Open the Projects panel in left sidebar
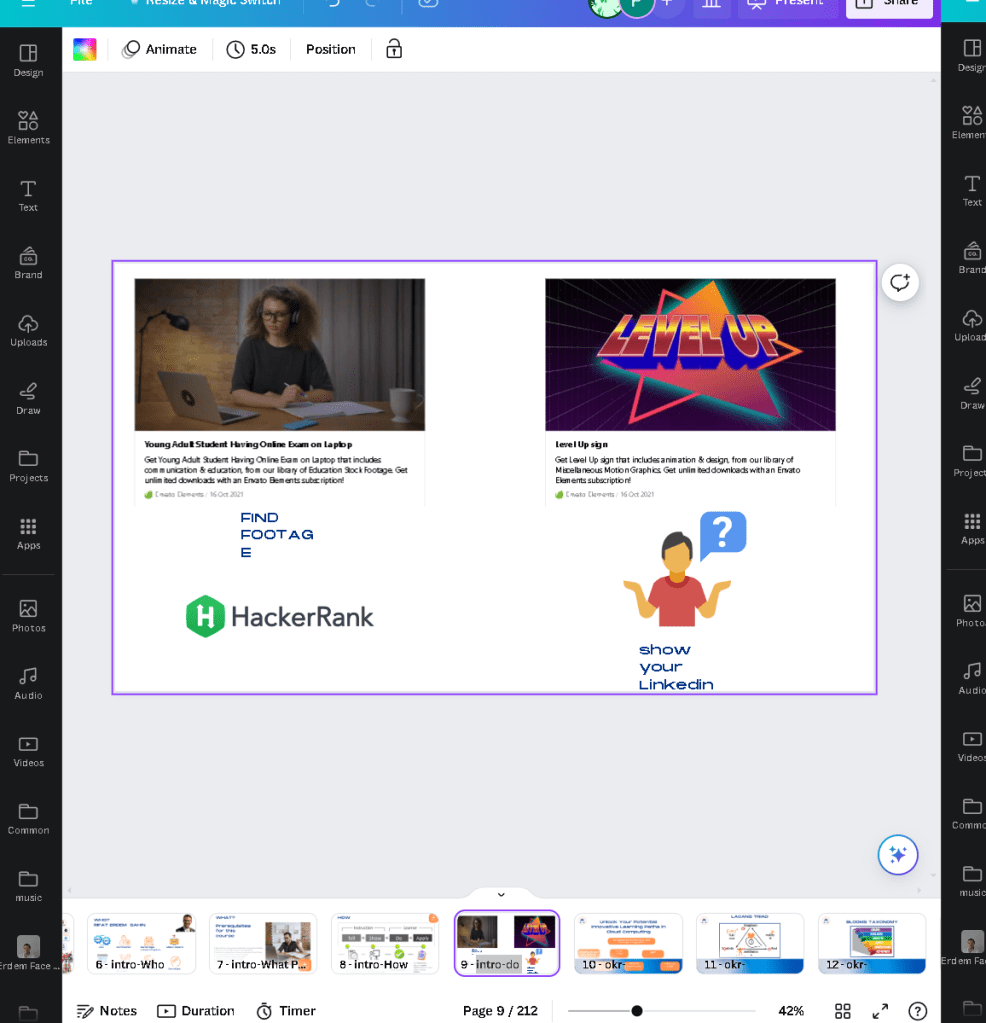Screen dimensions: 986x1023 tap(28, 466)
